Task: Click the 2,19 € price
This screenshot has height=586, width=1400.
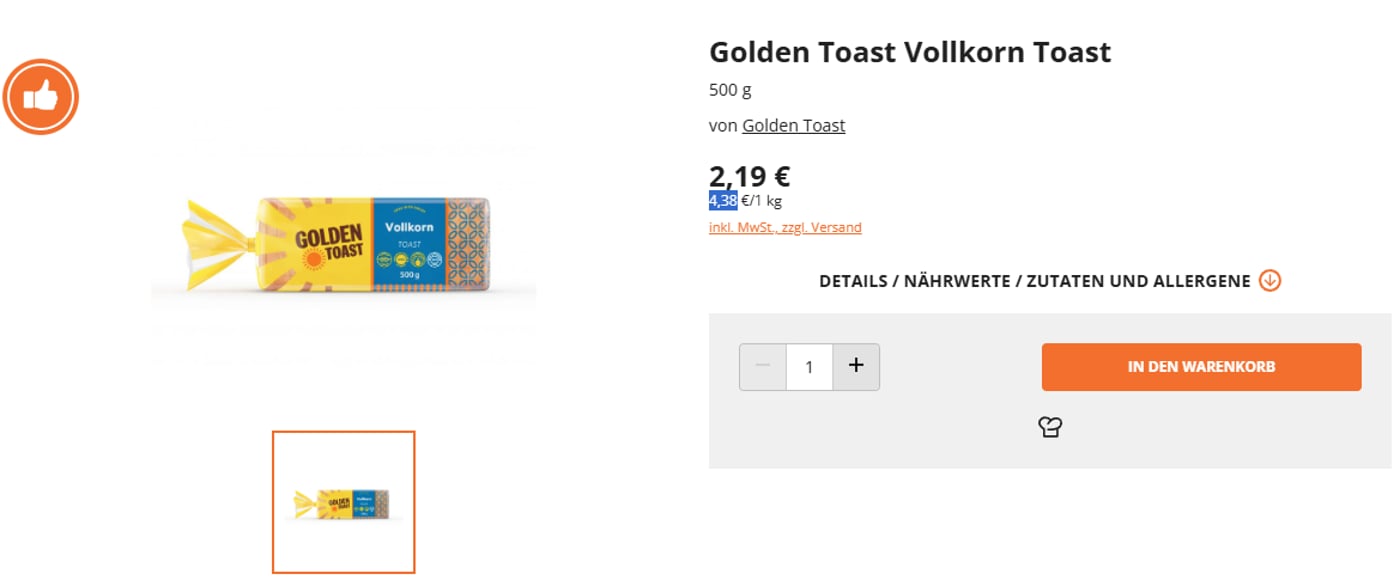Action: click(749, 176)
